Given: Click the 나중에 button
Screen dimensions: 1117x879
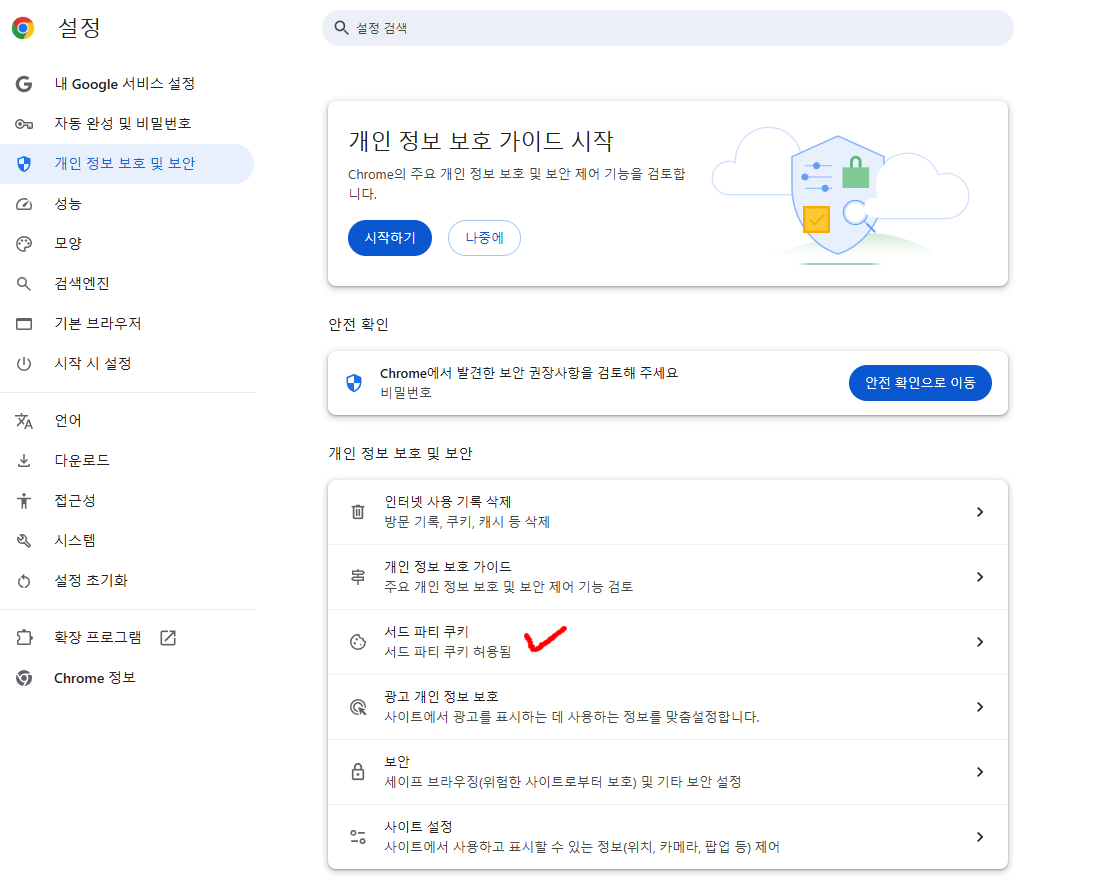Looking at the screenshot, I should pos(484,238).
